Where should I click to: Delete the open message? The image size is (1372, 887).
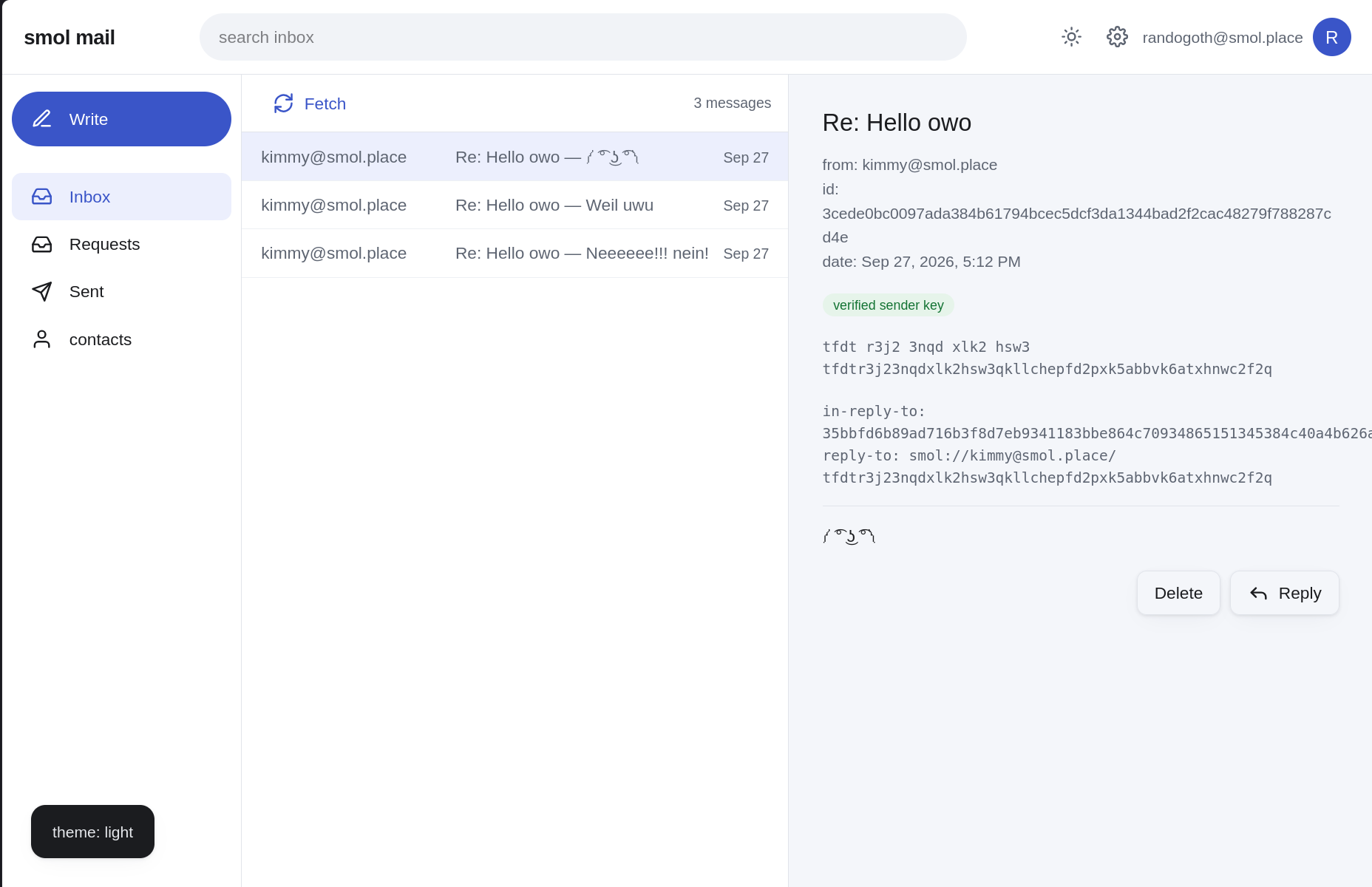coord(1178,593)
